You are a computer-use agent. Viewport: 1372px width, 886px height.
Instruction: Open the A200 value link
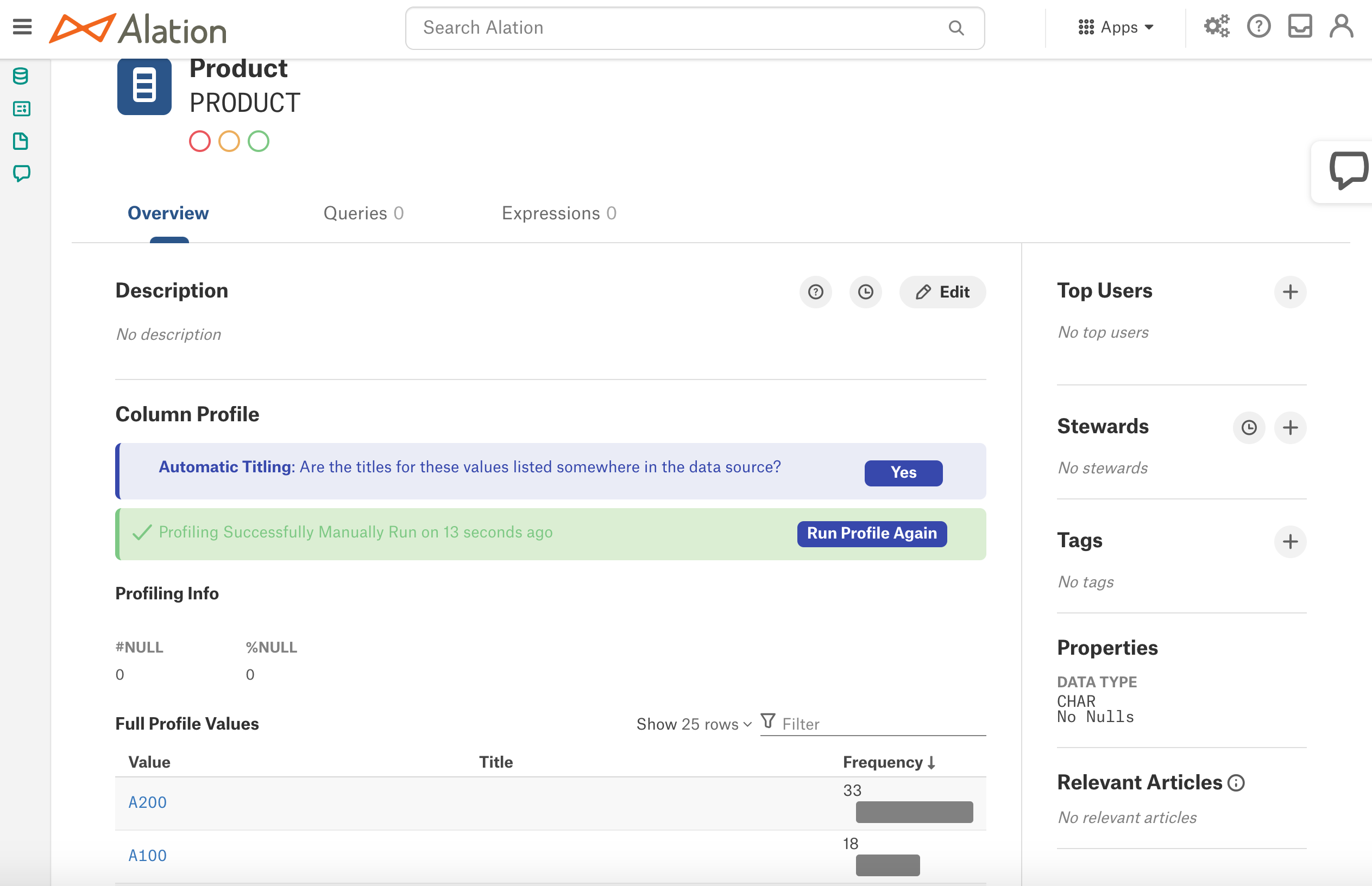(x=147, y=802)
